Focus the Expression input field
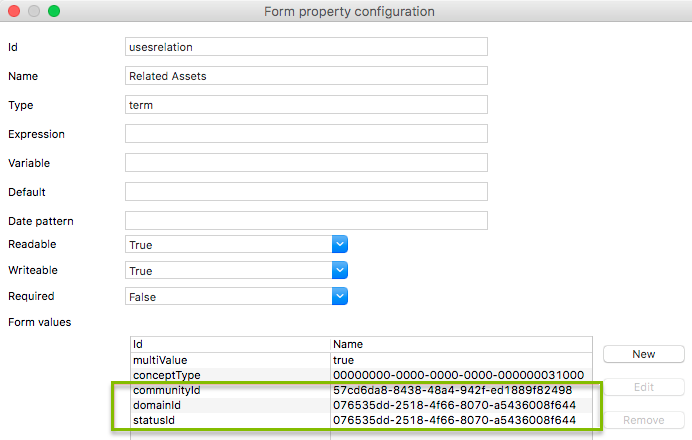The image size is (692, 440). click(305, 134)
